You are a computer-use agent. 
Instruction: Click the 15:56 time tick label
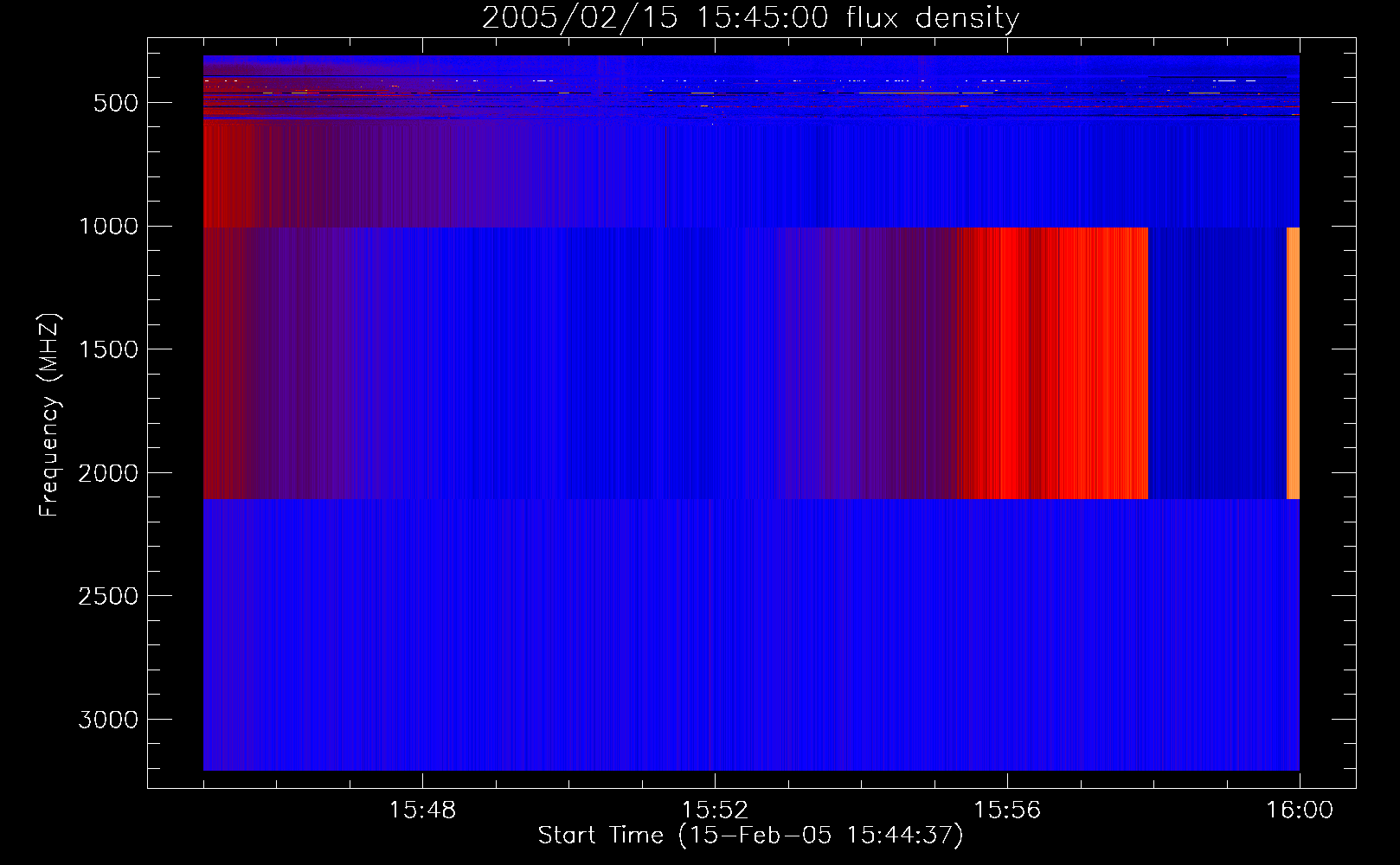point(1007,811)
